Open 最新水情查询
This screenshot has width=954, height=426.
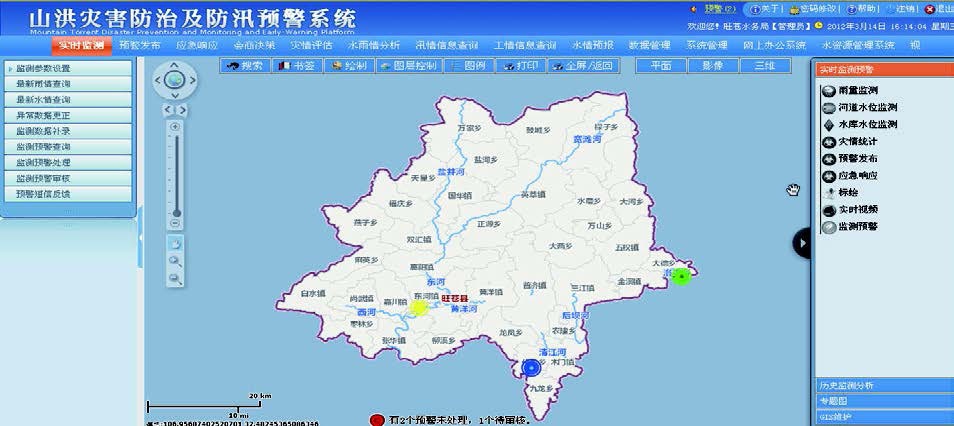point(68,100)
